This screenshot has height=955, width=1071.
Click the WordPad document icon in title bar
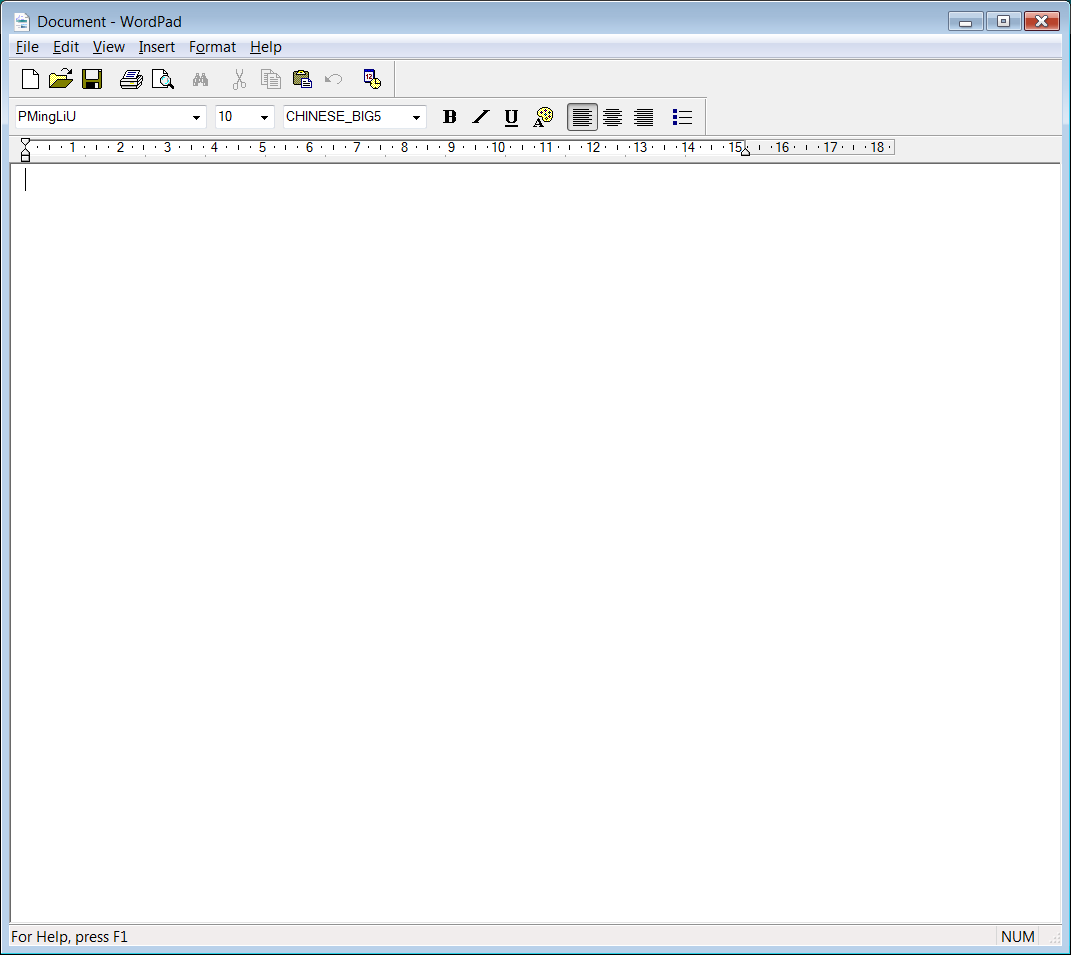[22, 22]
